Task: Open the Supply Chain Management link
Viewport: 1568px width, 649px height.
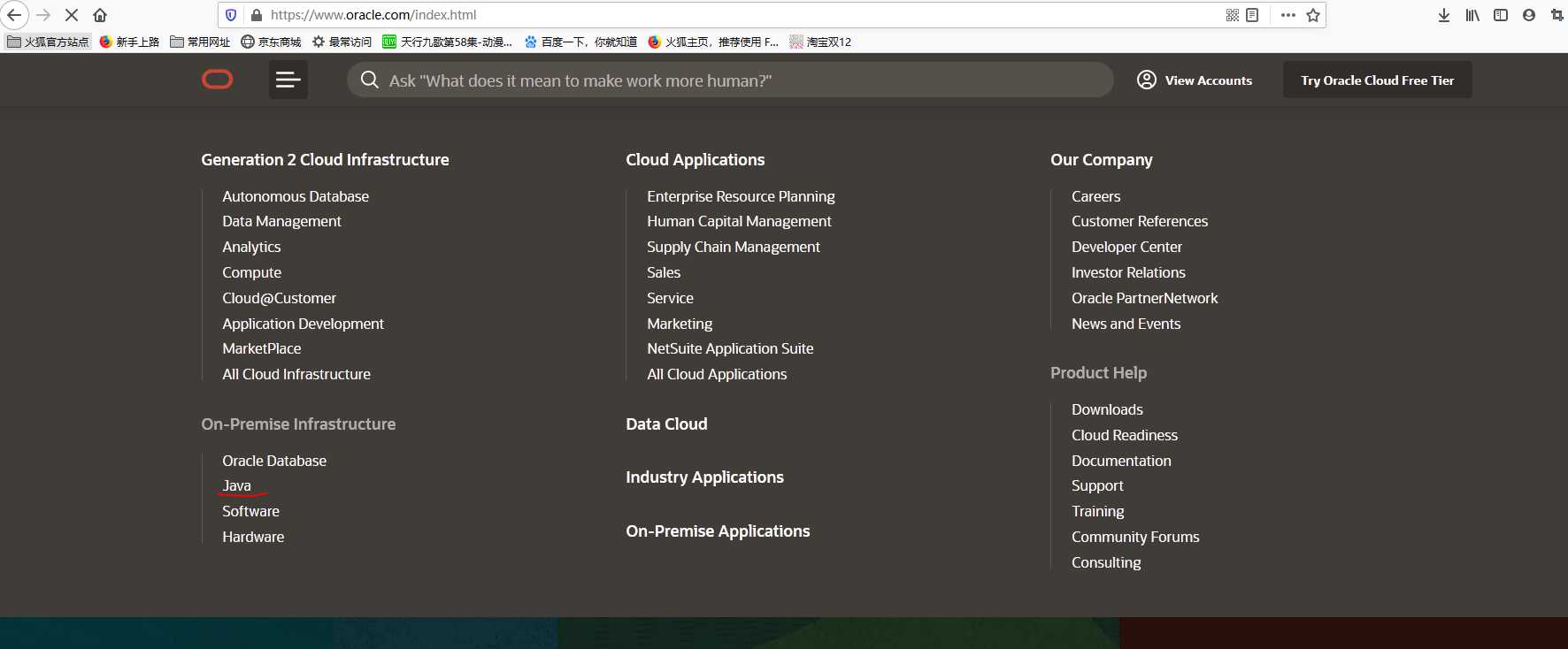Action: click(733, 247)
